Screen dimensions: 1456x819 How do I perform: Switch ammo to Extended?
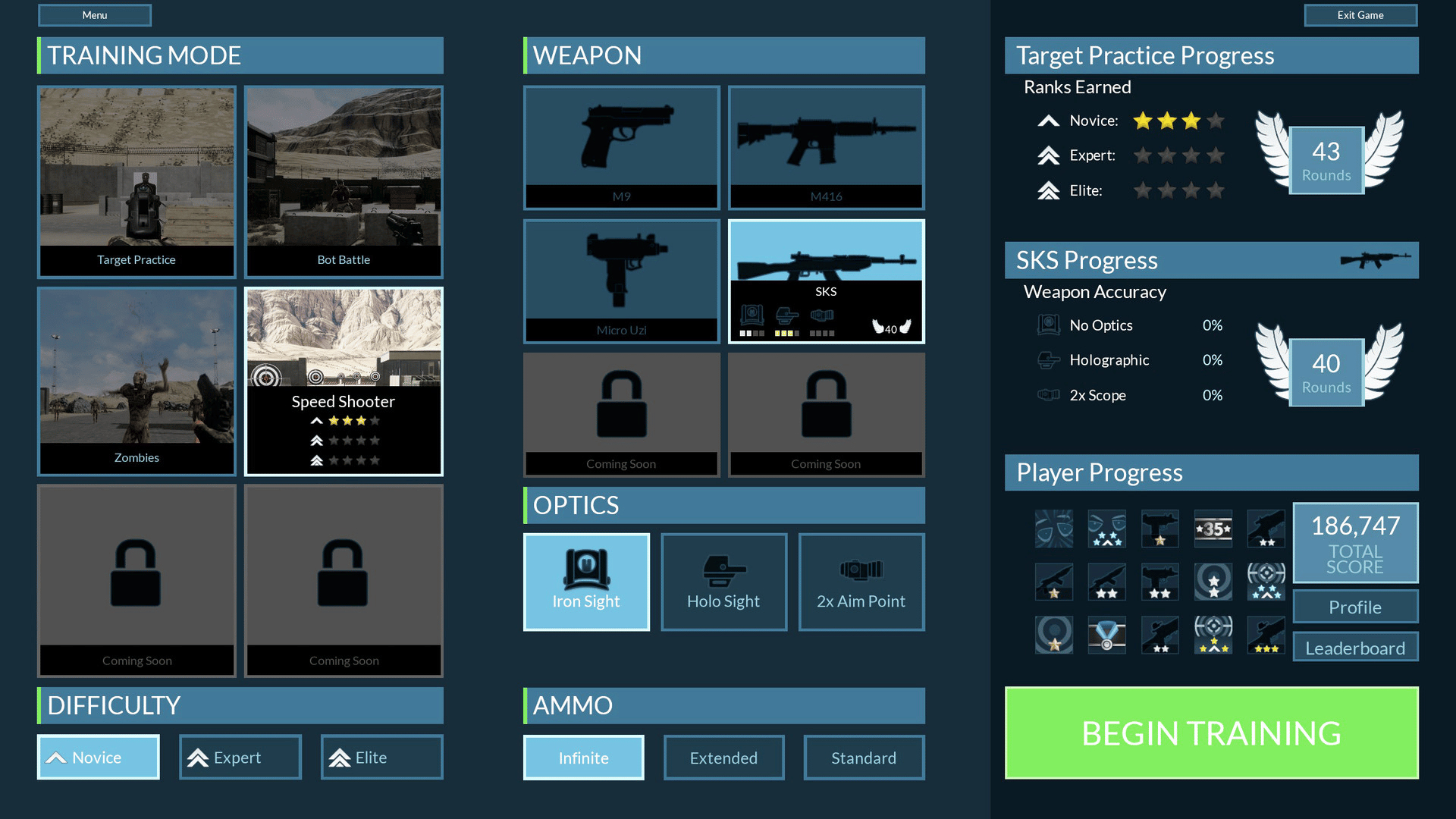723,758
